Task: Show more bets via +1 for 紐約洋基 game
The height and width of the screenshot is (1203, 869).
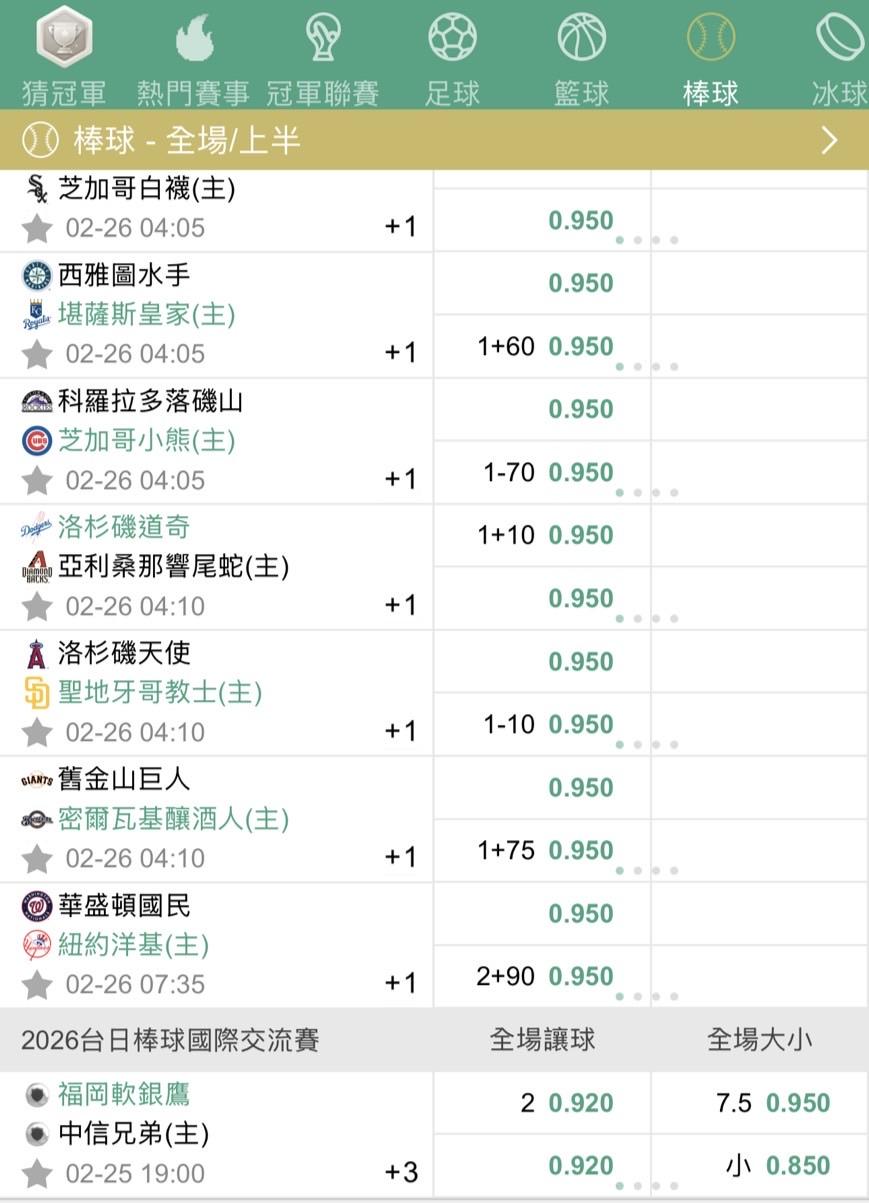Action: pyautogui.click(x=400, y=983)
